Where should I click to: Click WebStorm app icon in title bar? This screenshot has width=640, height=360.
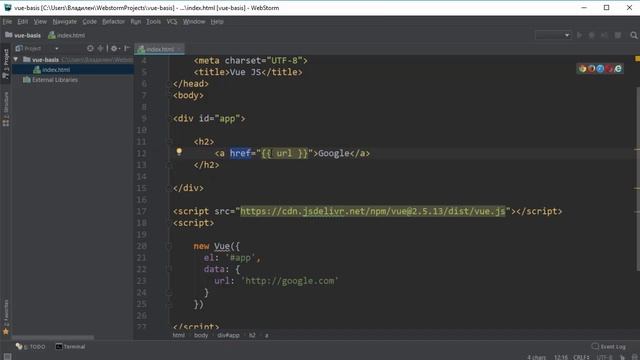pos(7,7)
